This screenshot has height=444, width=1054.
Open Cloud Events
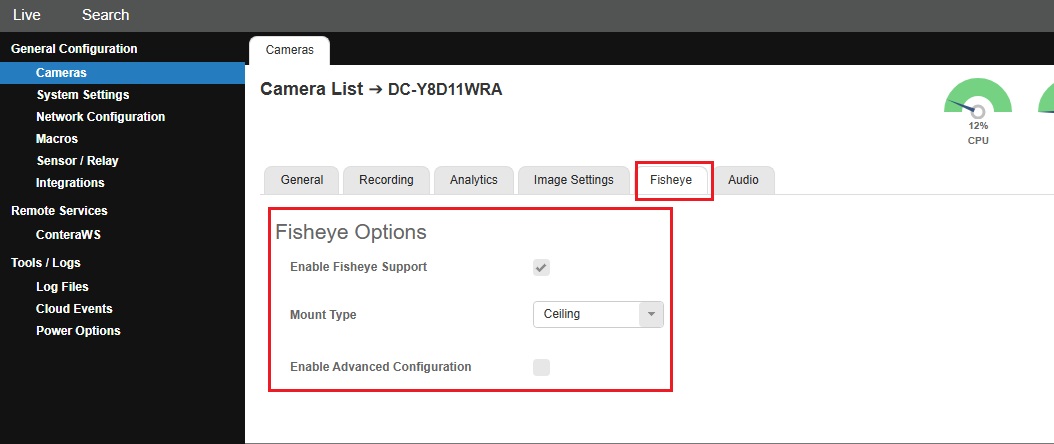[75, 309]
